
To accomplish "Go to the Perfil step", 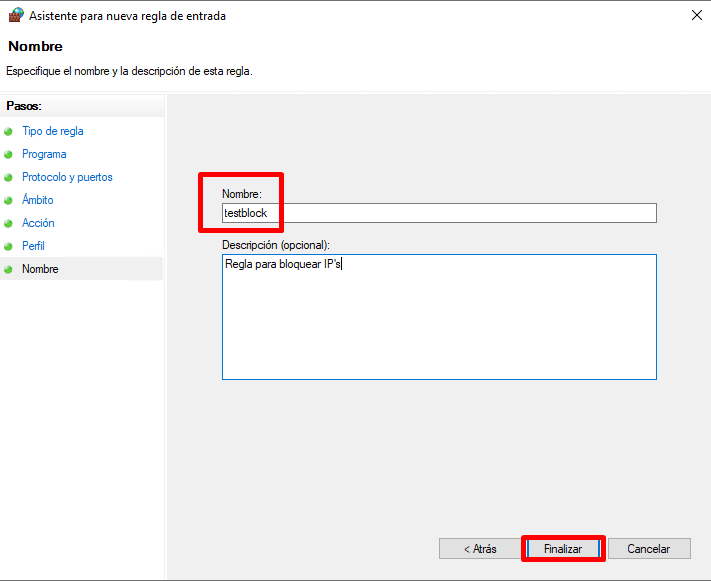I will pos(33,246).
